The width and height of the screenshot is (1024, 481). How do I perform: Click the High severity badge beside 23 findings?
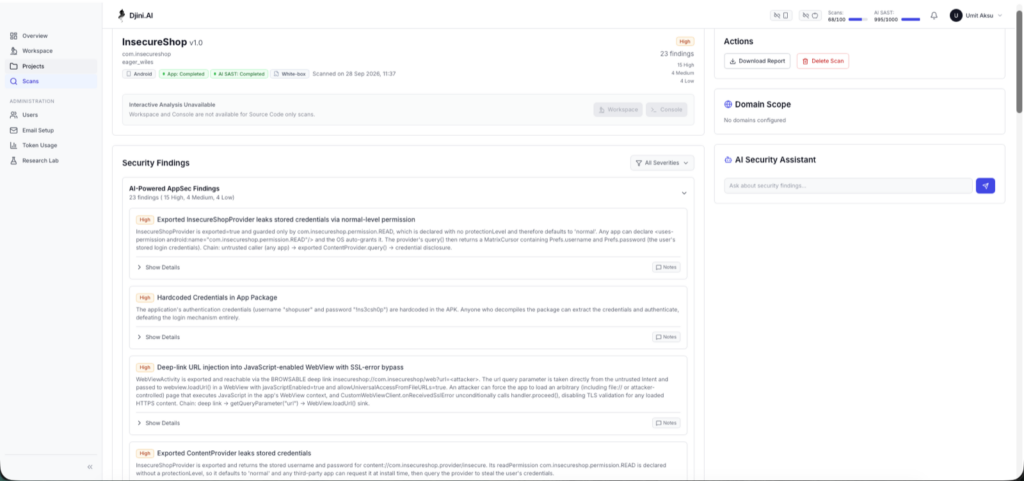click(x=685, y=41)
